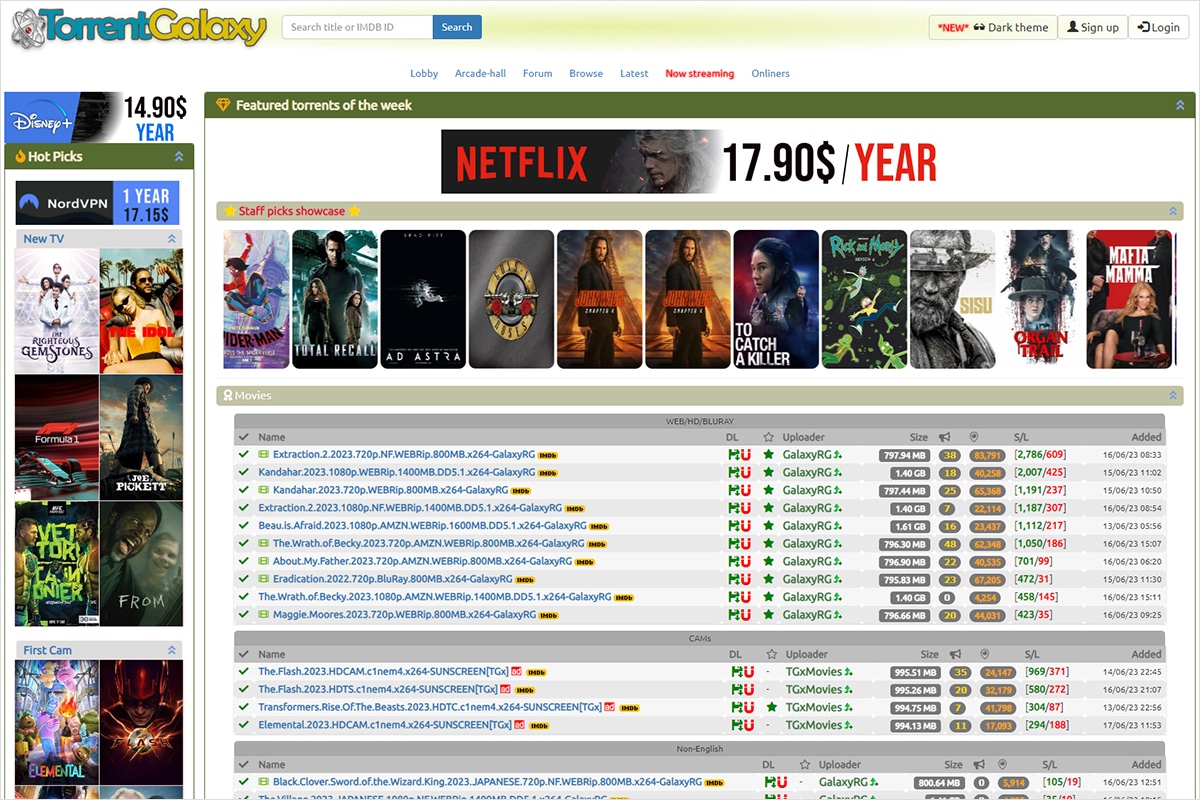
Task: Open Extraction.2.2023.720p.NF.WEBRip torrent link
Action: (404, 455)
